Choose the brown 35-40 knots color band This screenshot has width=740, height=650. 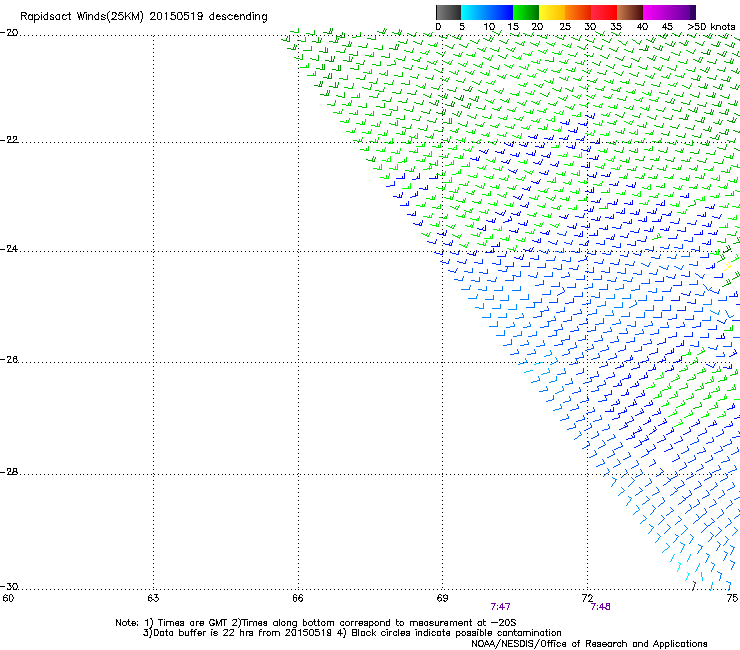(630, 12)
